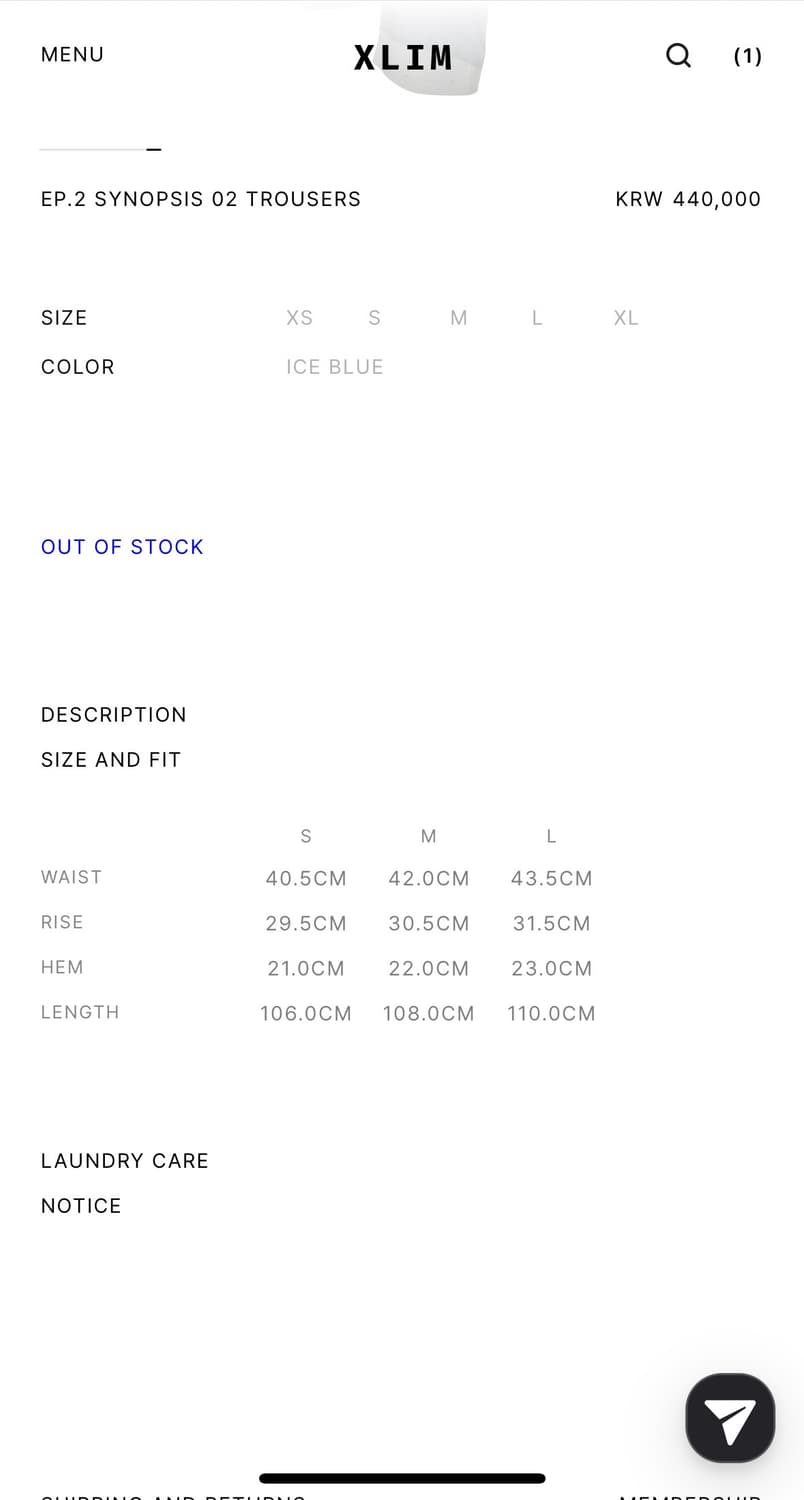The image size is (804, 1500).
Task: Open the cart showing (1) item
Action: click(747, 56)
